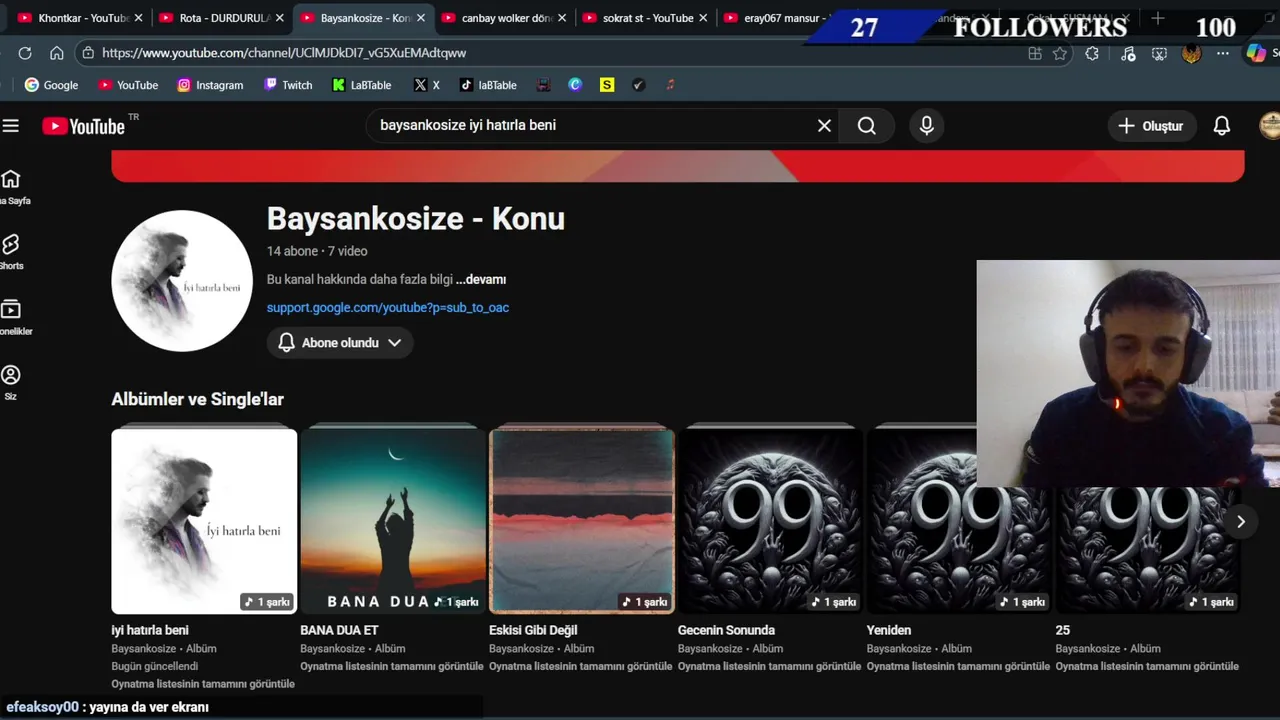This screenshot has width=1280, height=720.
Task: Open the X bookmark
Action: (427, 85)
